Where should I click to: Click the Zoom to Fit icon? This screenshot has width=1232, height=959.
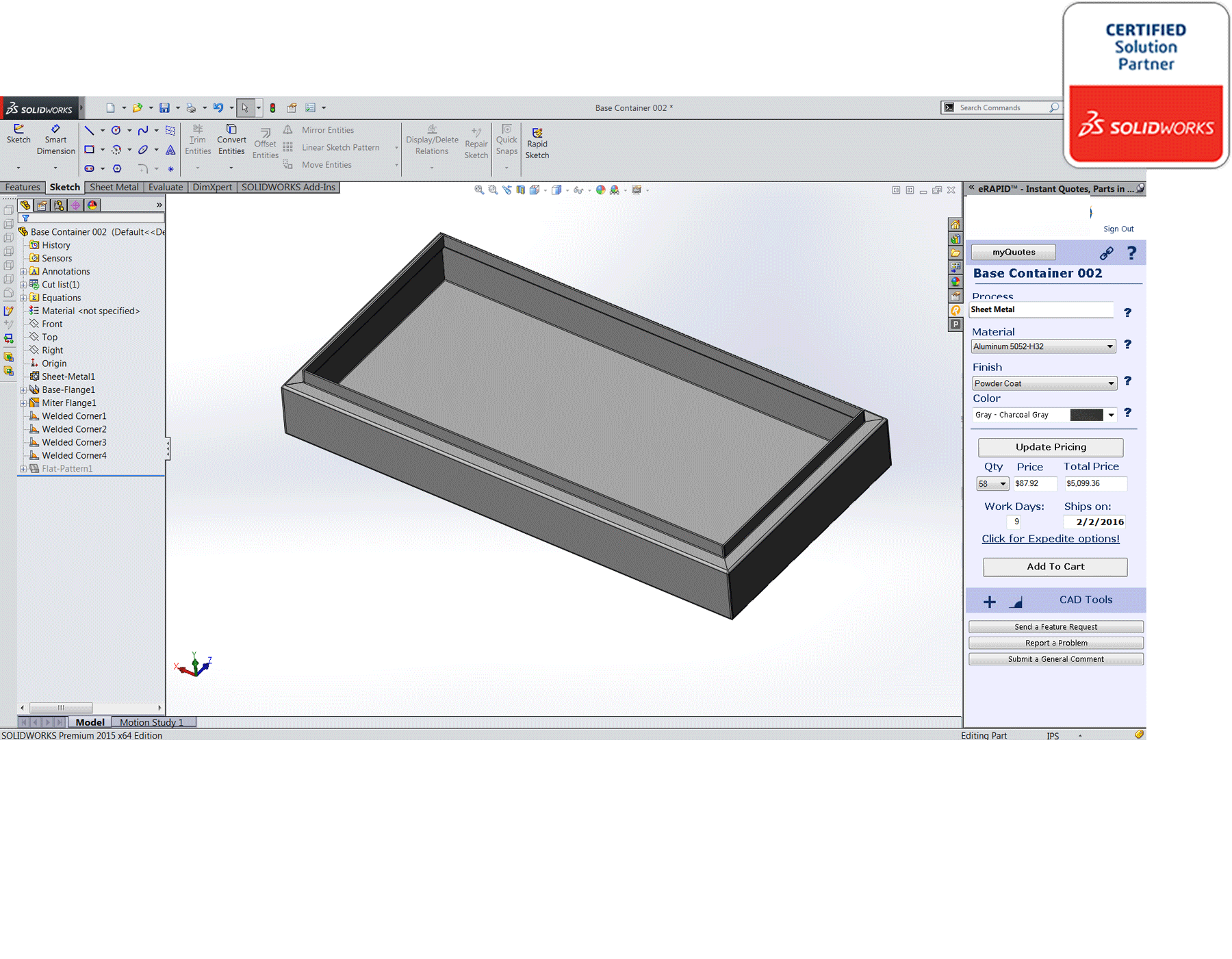[x=479, y=190]
